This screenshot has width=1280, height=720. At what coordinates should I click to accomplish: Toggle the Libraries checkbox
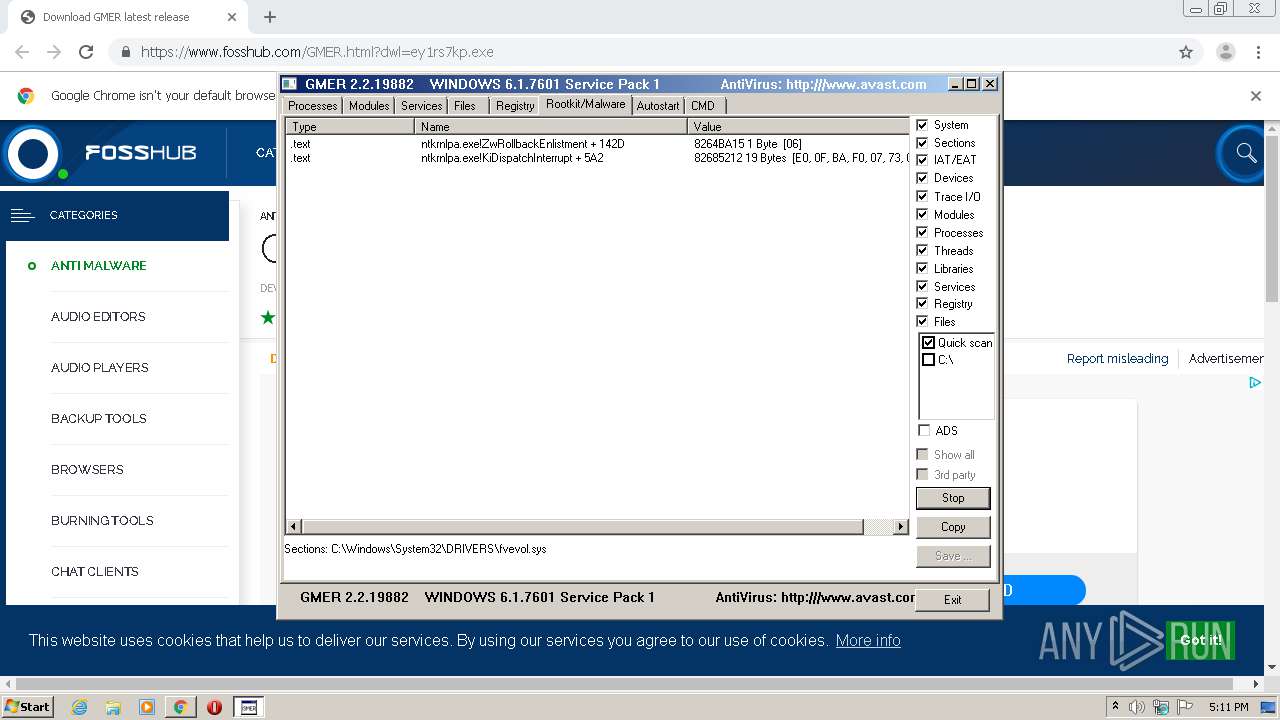tap(922, 269)
